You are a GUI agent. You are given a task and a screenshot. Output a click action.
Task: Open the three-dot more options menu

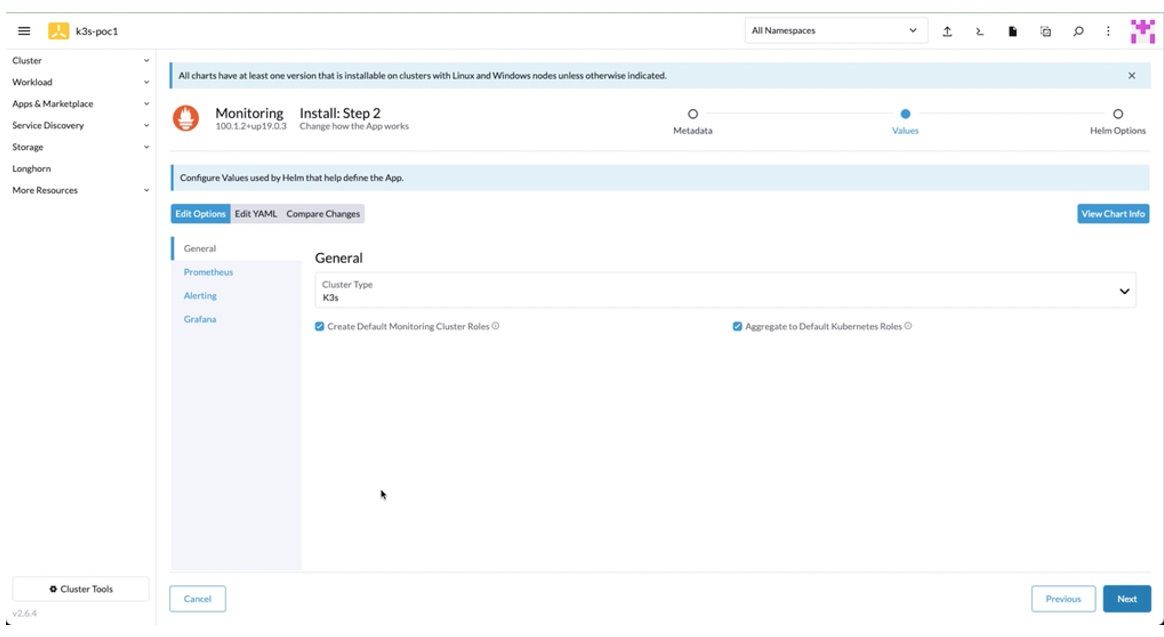click(x=1108, y=31)
